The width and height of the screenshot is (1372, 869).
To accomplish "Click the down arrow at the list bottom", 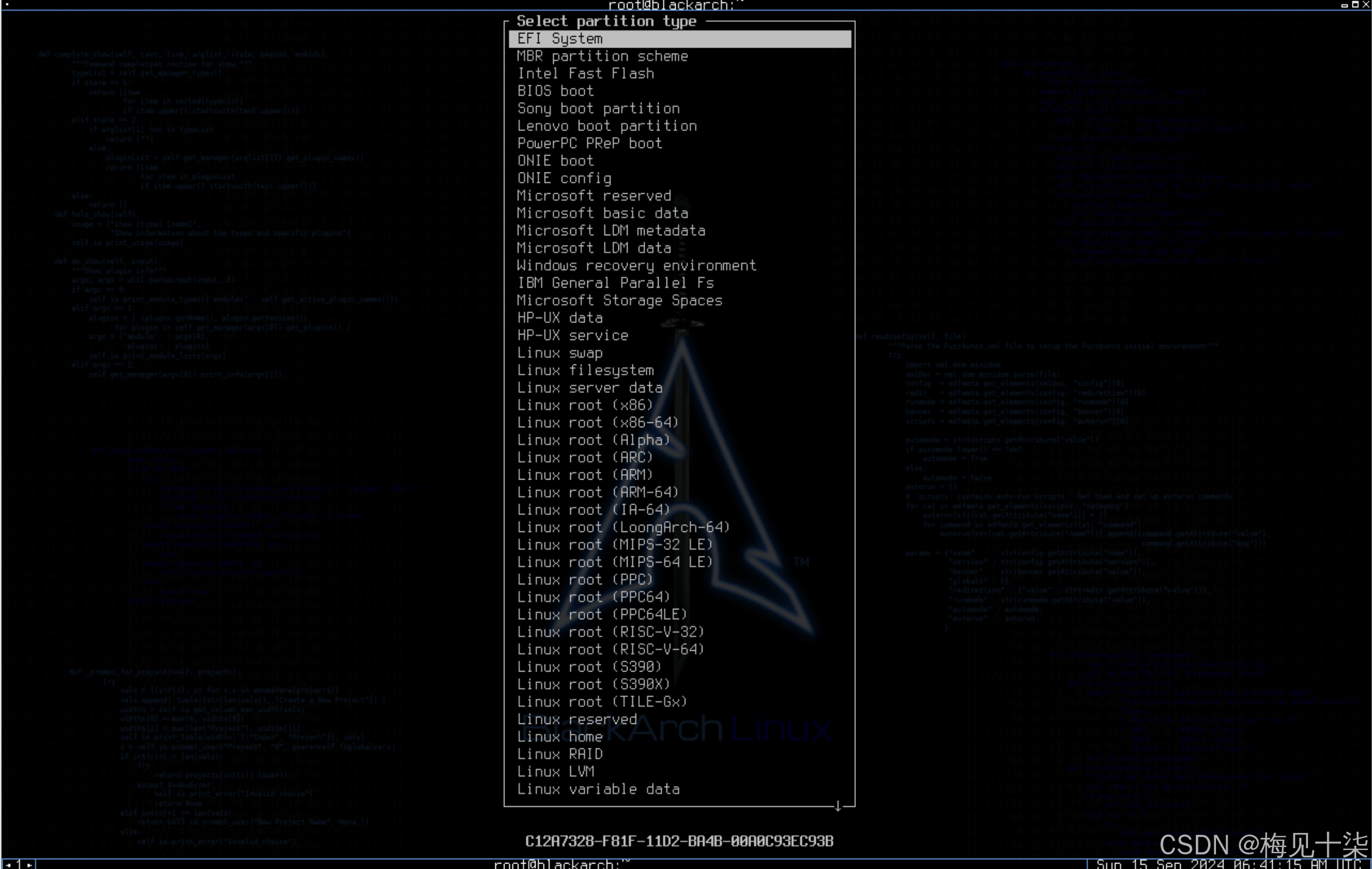I will [x=838, y=806].
